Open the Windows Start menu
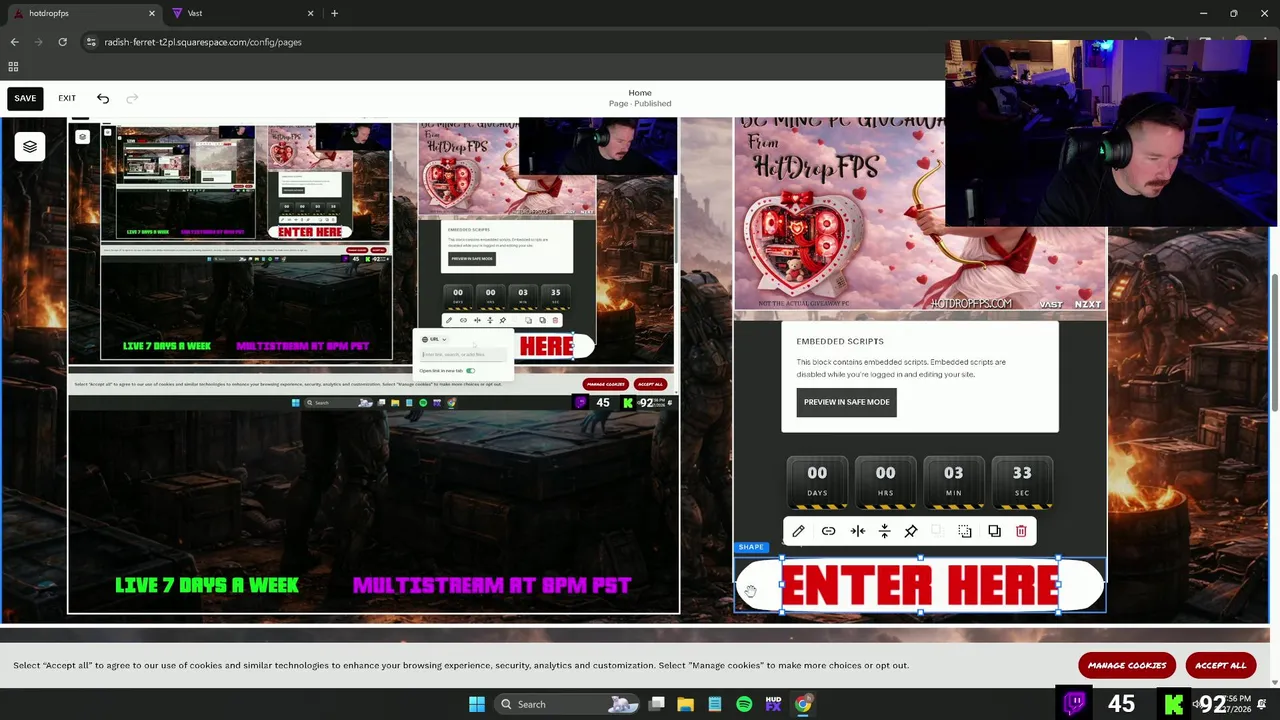Viewport: 1280px width, 720px height. [477, 704]
